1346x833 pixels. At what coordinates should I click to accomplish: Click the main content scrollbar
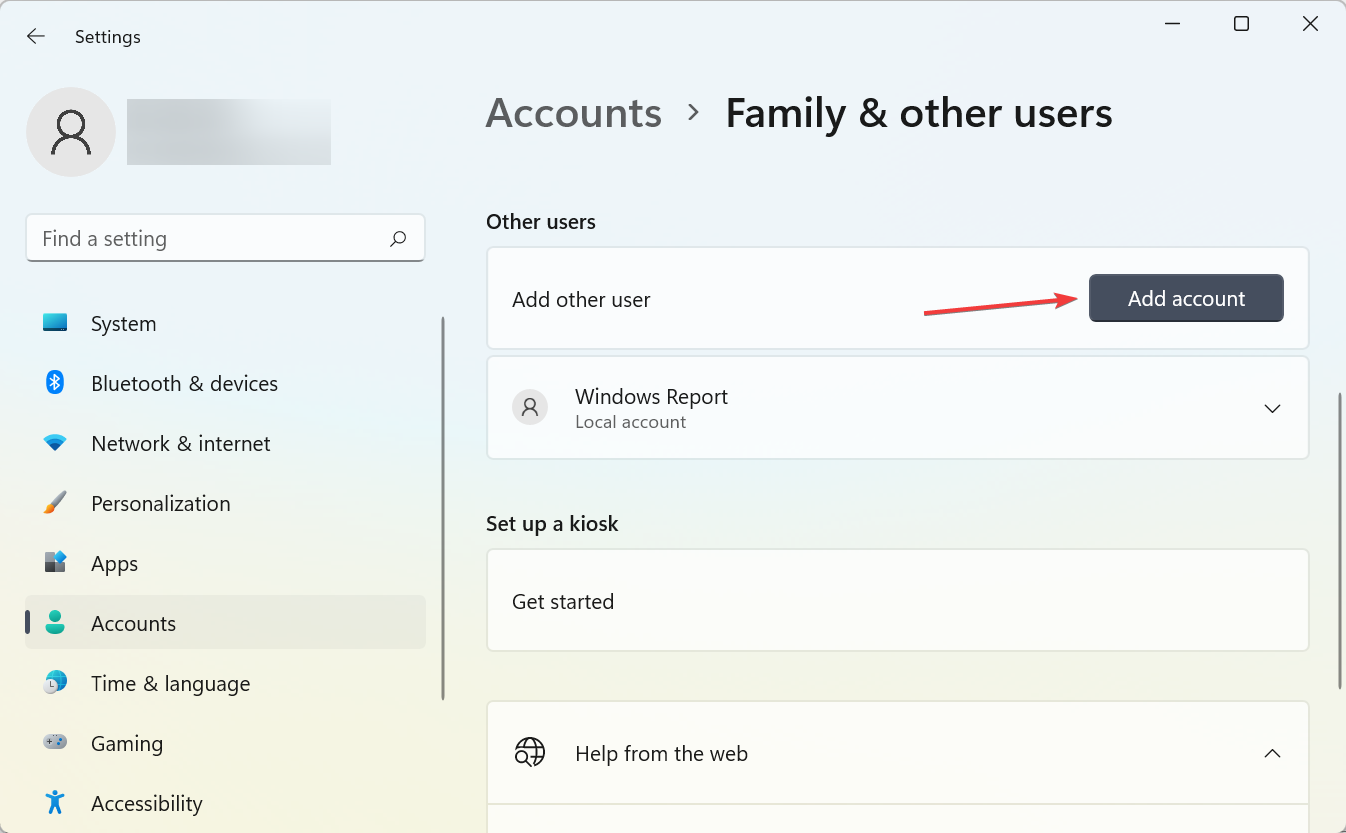point(1340,541)
